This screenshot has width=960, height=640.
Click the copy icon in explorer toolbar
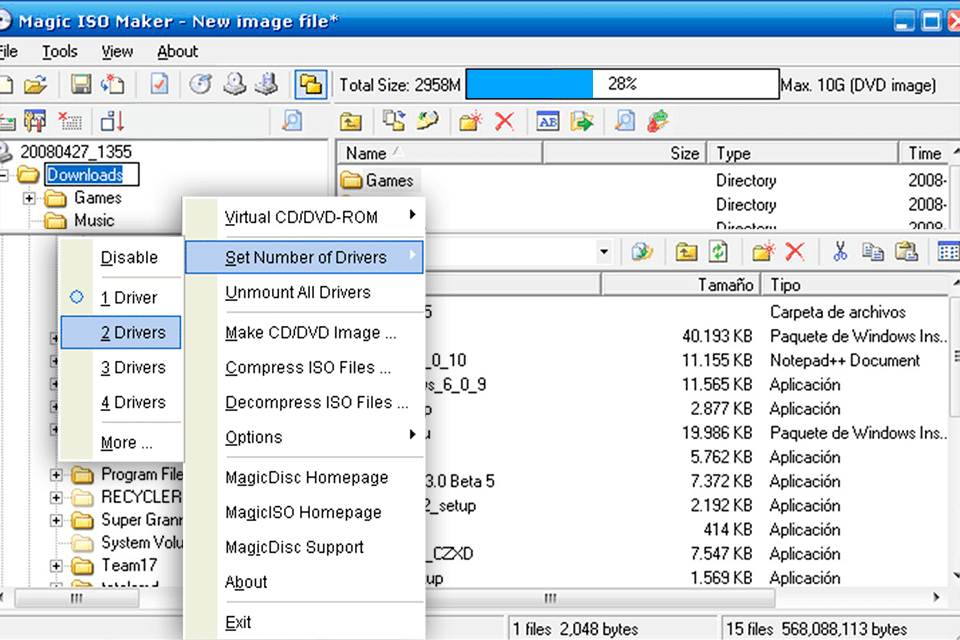click(x=872, y=252)
